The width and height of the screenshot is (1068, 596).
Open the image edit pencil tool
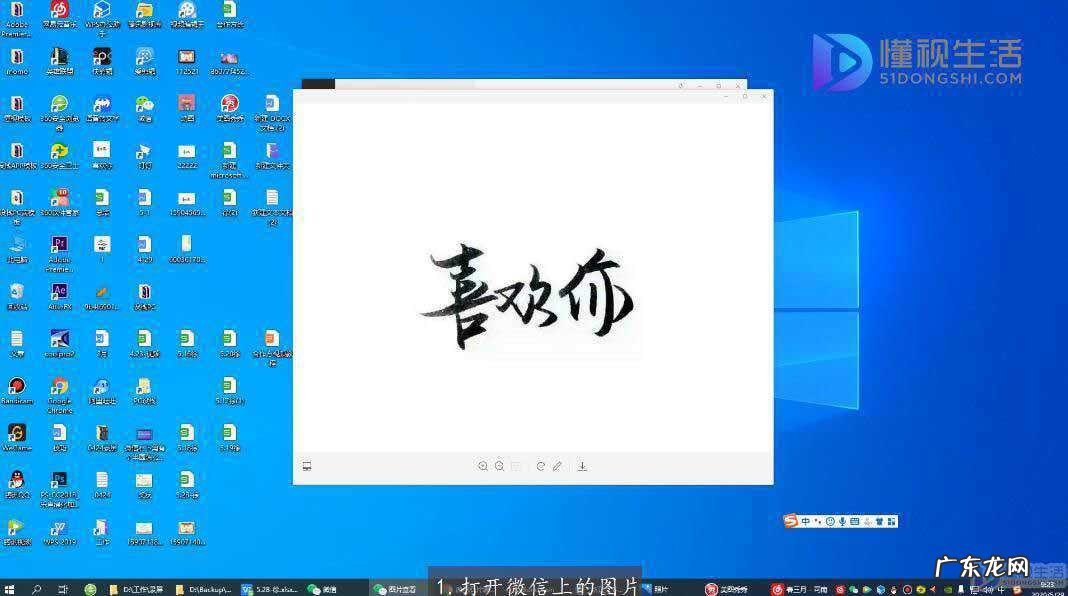coord(557,466)
